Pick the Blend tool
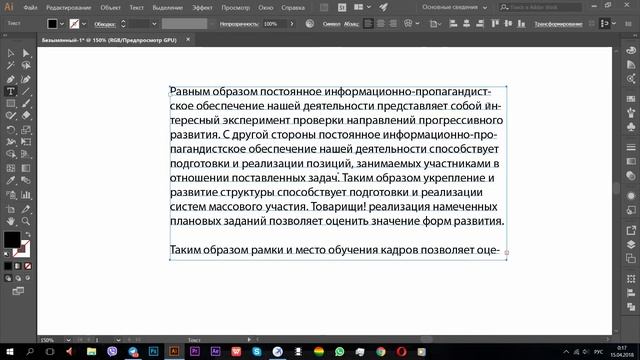Image resolution: width=640 pixels, height=360 pixels. [26, 180]
